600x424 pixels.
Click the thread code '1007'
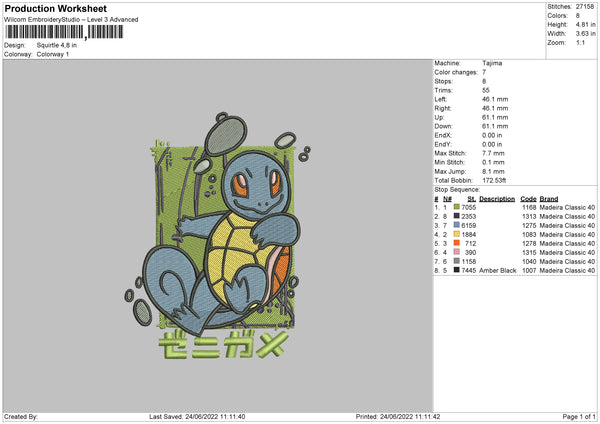529,271
